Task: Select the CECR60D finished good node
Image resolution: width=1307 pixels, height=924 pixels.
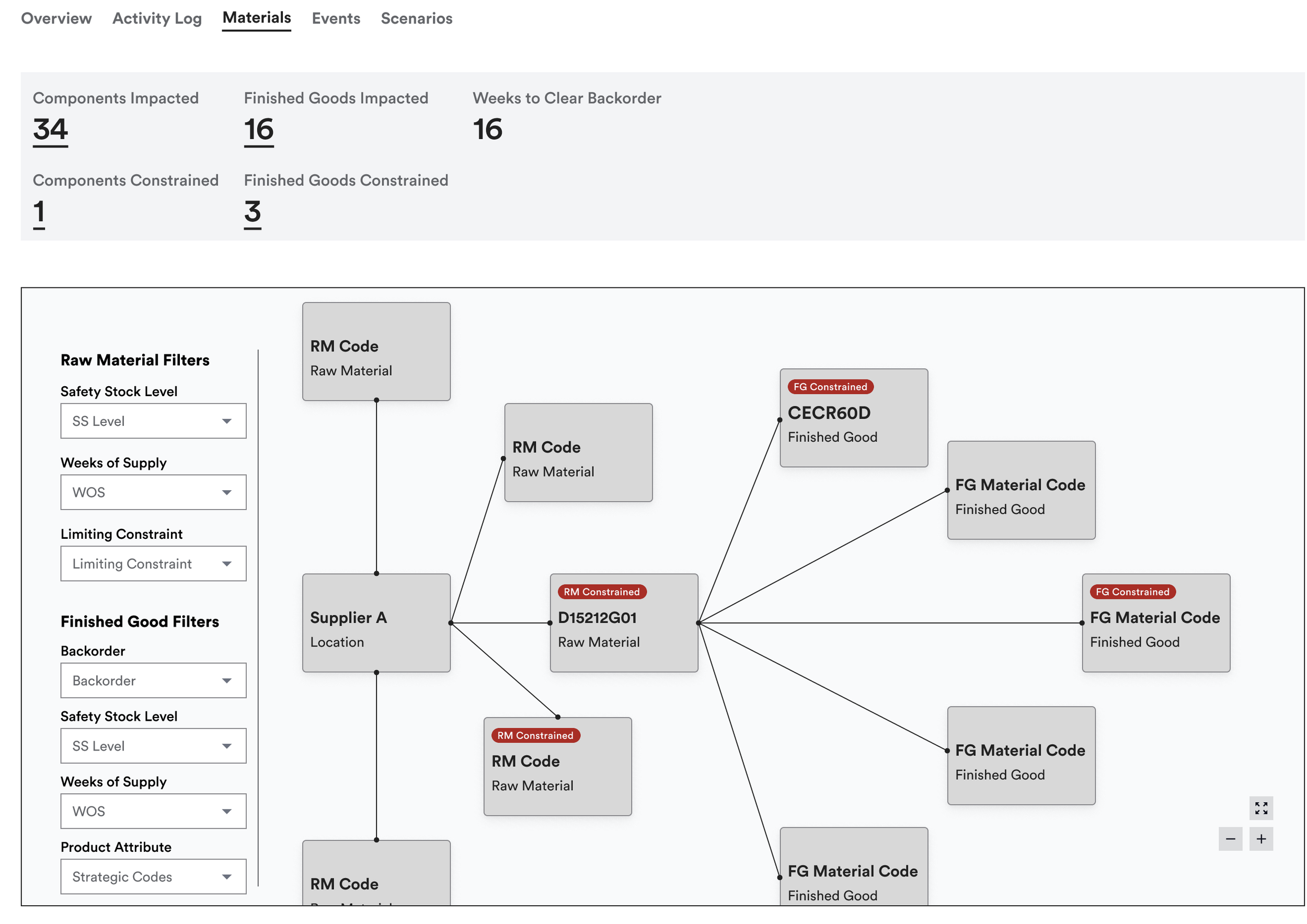Action: [854, 418]
